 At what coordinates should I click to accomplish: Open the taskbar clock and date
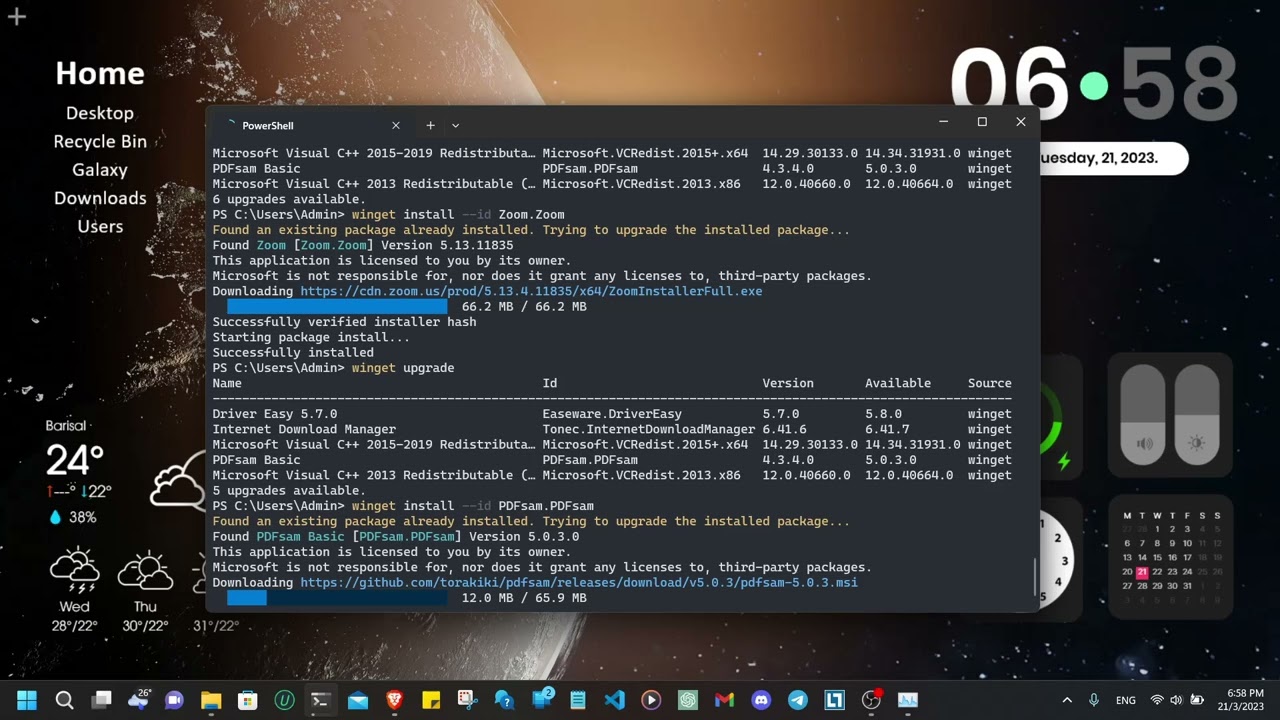point(1241,700)
